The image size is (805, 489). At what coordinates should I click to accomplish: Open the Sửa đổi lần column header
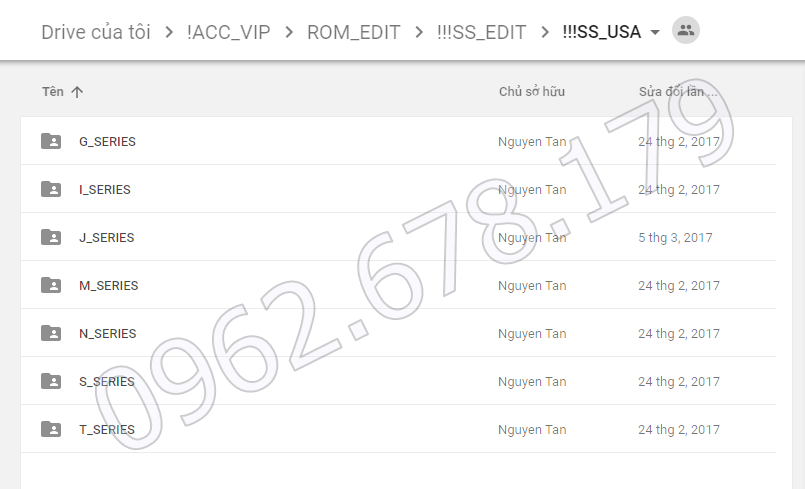(x=678, y=92)
